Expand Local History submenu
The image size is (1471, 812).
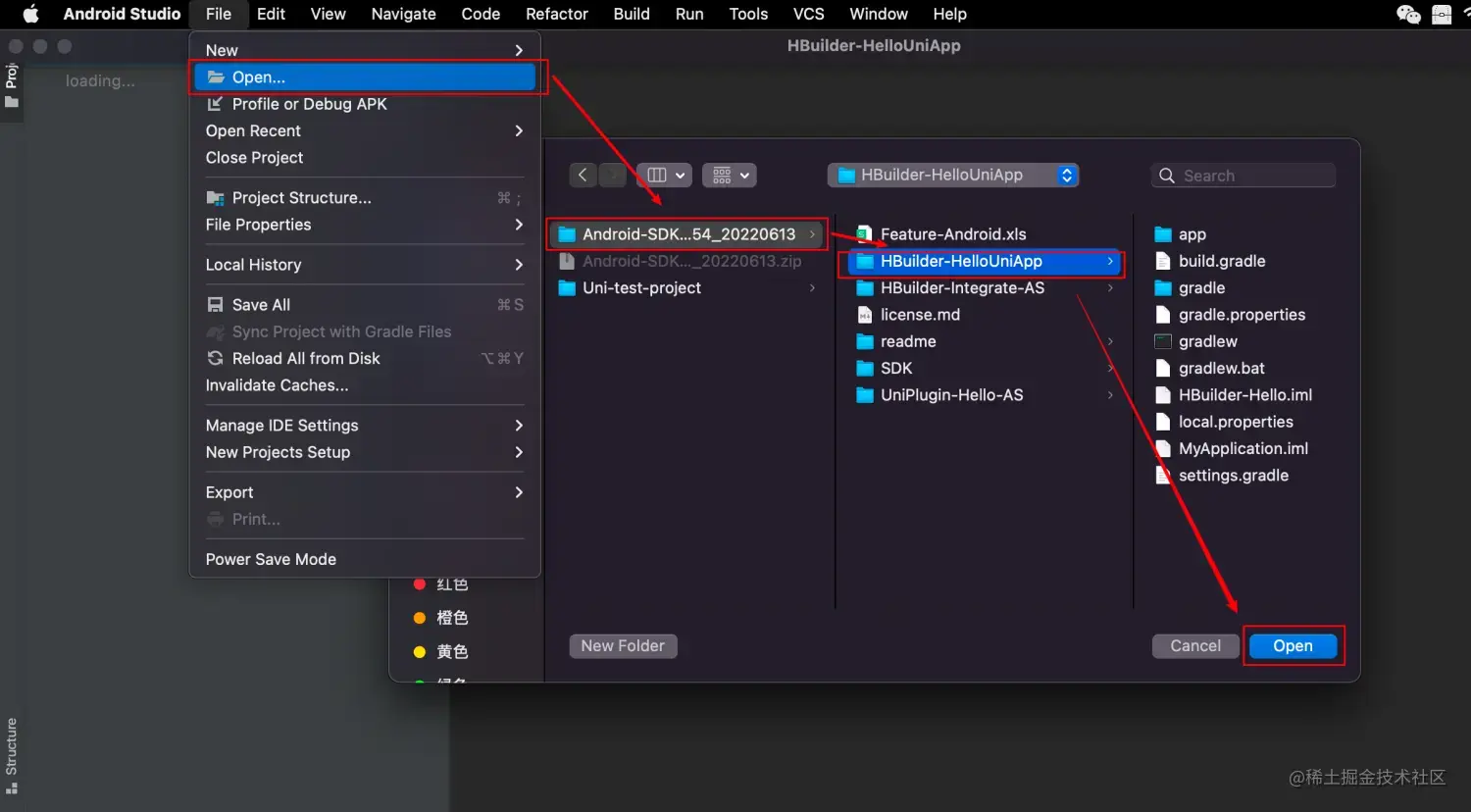[365, 265]
